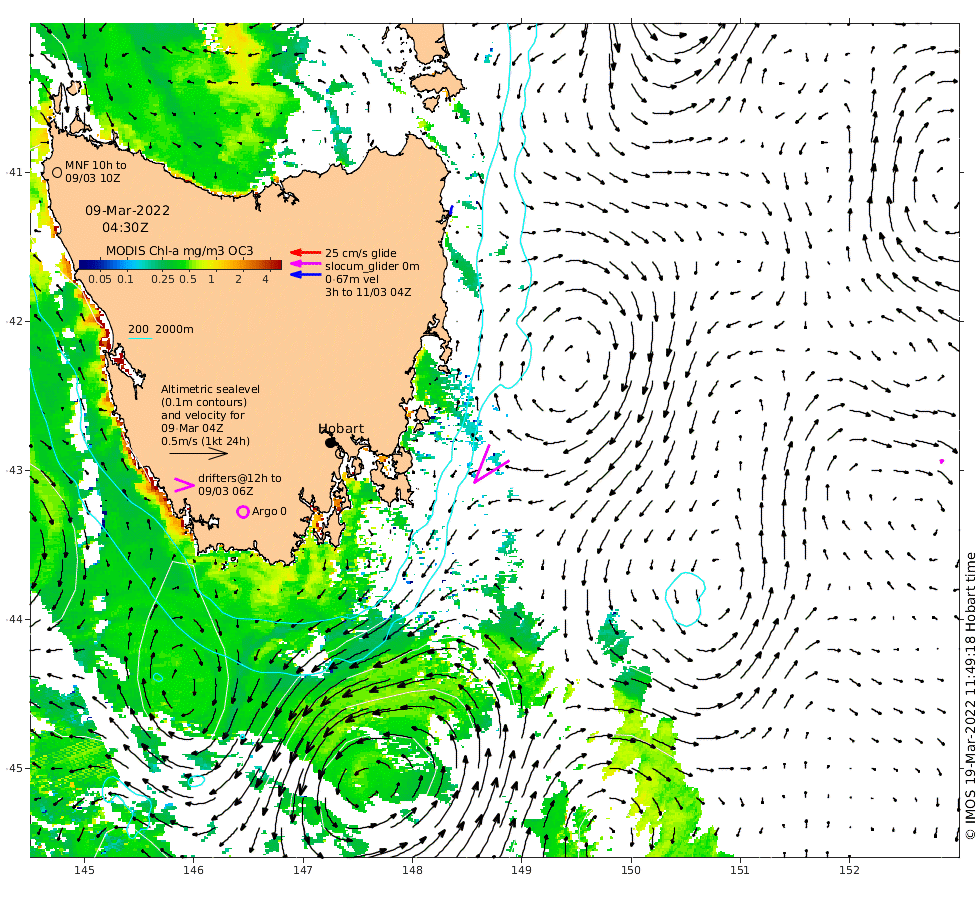The width and height of the screenshot is (980, 900).
Task: Click the 'drifters@12h to' legend text
Action: coord(240,478)
